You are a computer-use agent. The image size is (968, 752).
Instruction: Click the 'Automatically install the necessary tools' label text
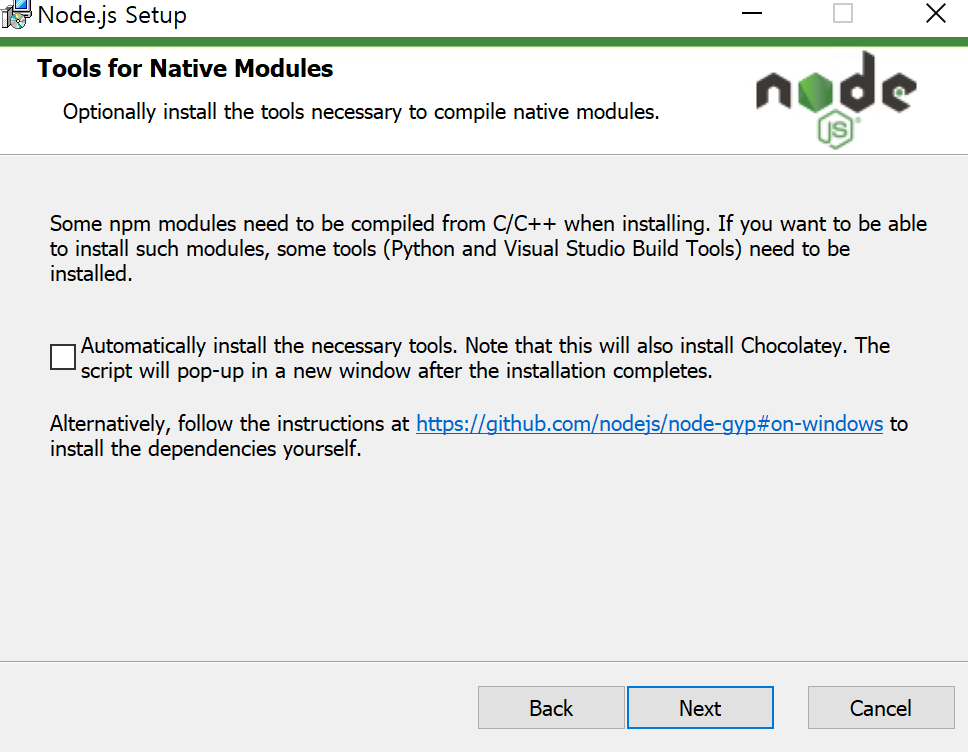point(485,358)
